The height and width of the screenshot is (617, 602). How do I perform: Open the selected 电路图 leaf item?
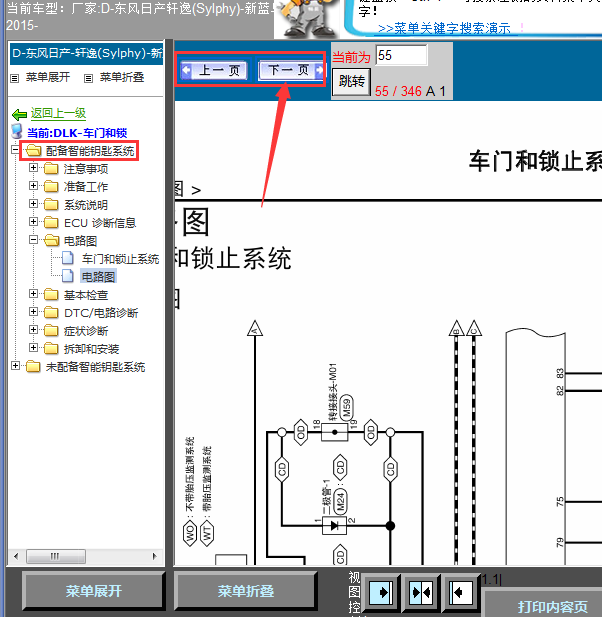click(98, 277)
